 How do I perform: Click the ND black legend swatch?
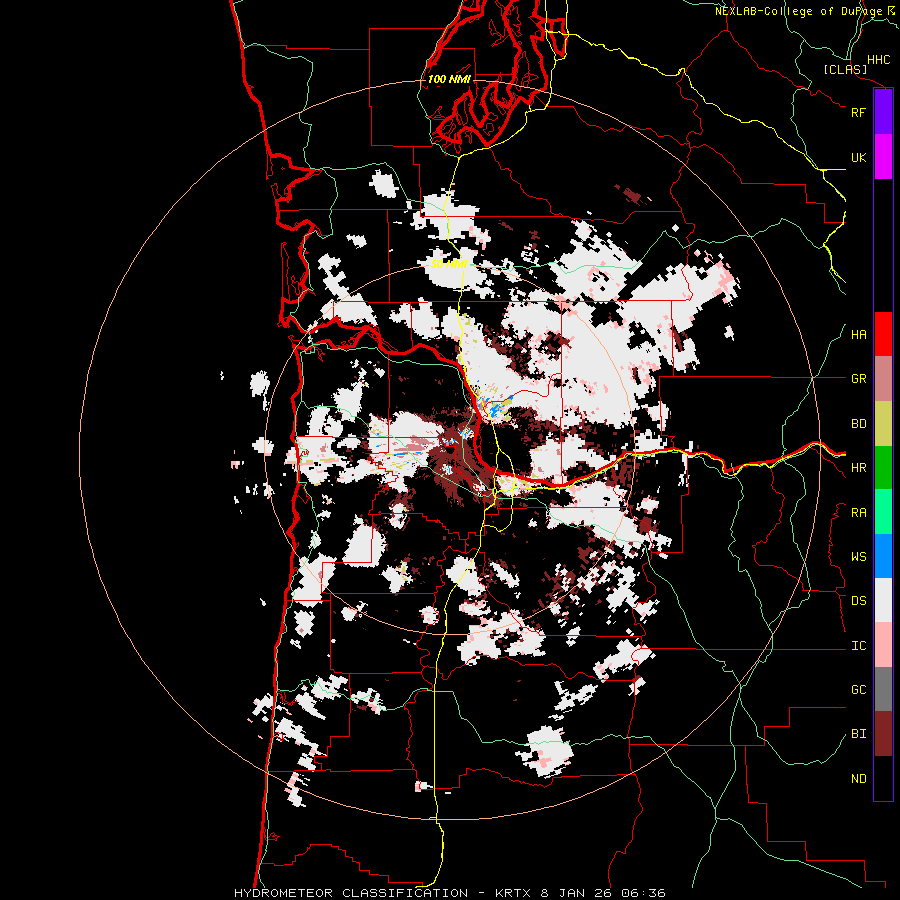883,778
